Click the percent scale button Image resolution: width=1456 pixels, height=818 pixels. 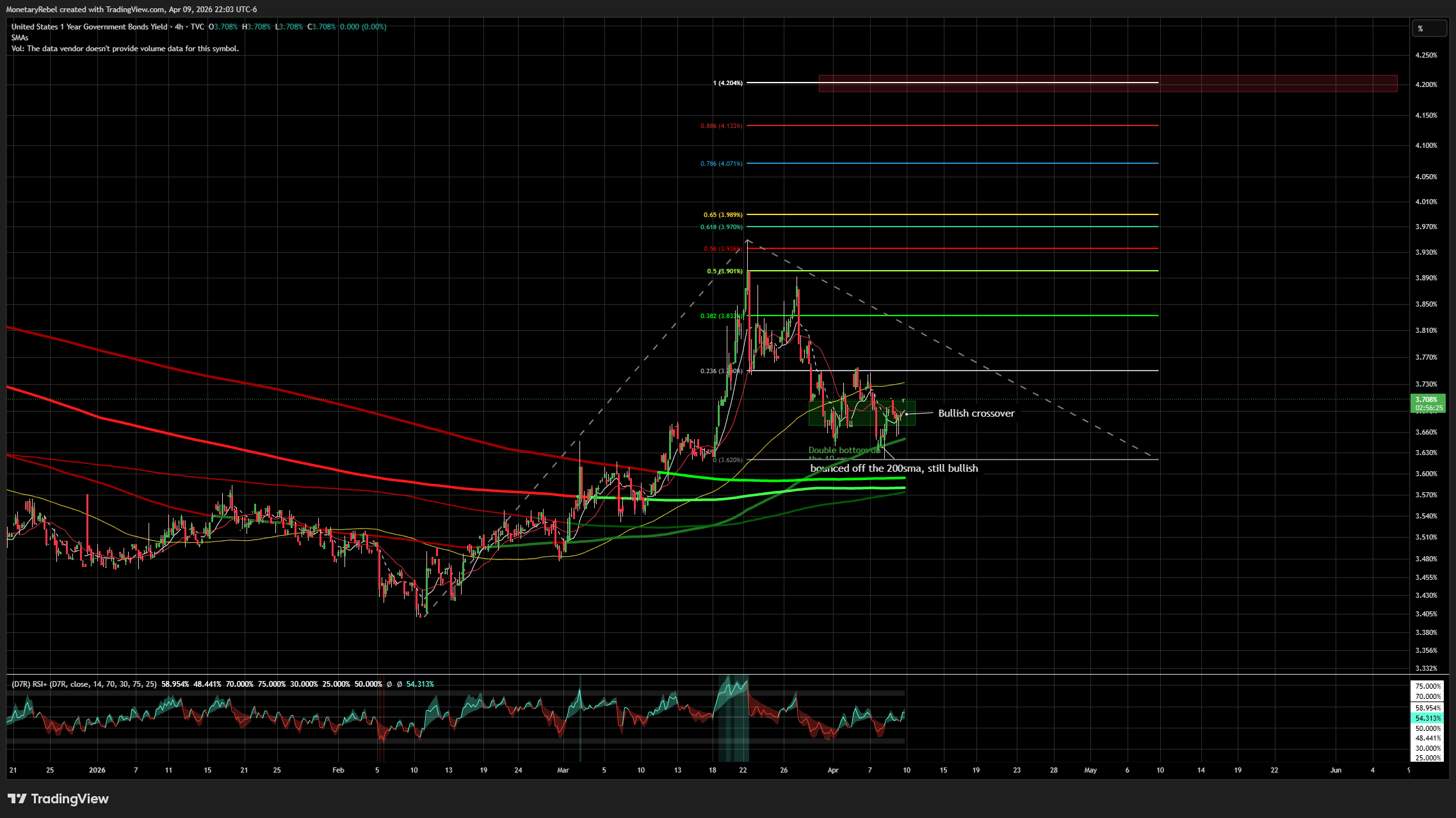pos(1429,28)
